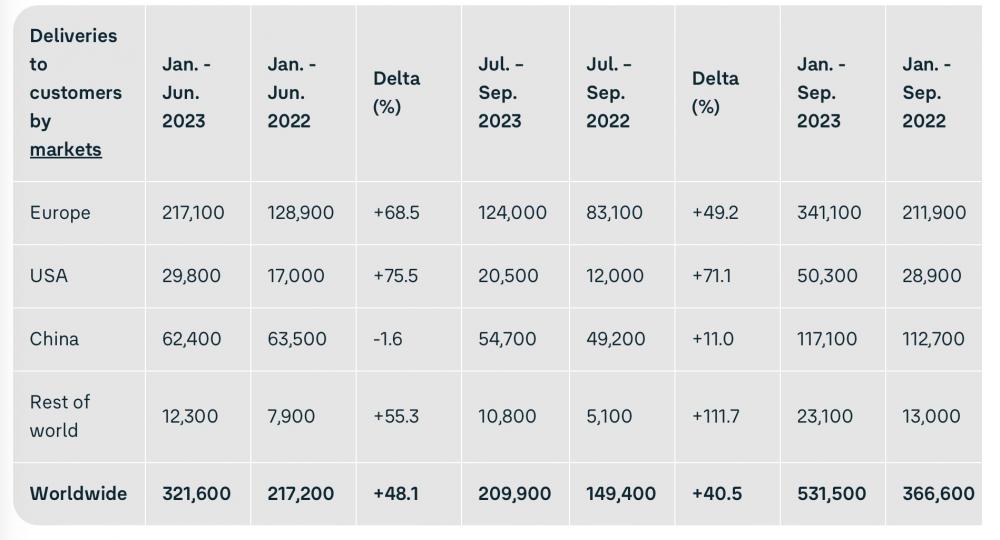Click the China -1.6 delta cell

pos(388,339)
